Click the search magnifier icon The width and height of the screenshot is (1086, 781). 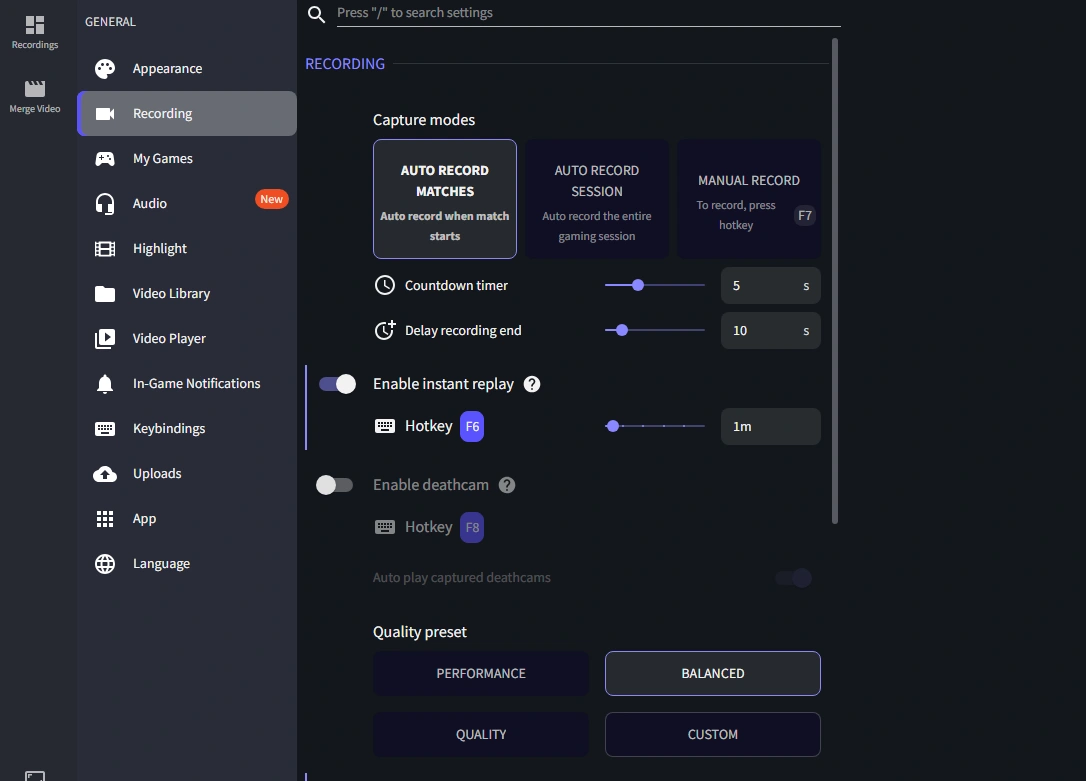[x=316, y=15]
